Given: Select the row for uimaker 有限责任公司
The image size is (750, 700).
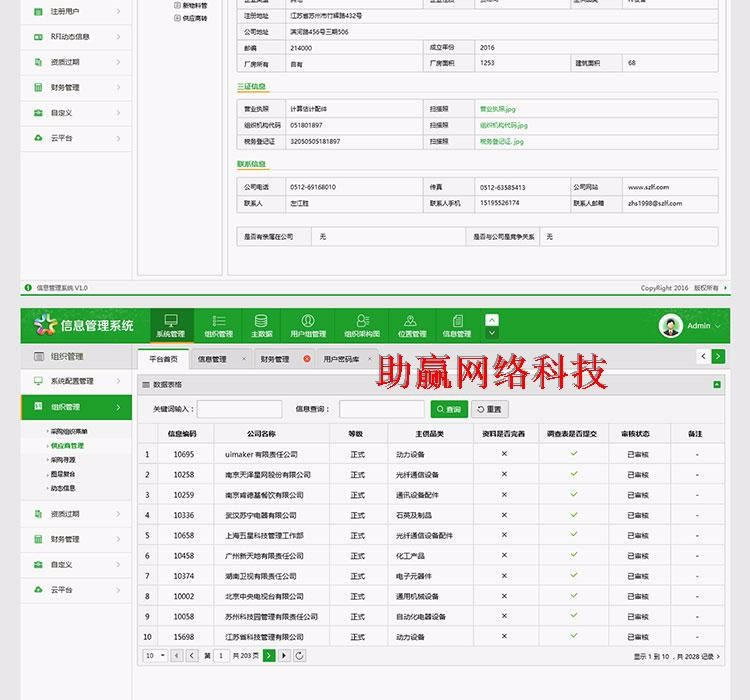Looking at the screenshot, I should [431, 454].
